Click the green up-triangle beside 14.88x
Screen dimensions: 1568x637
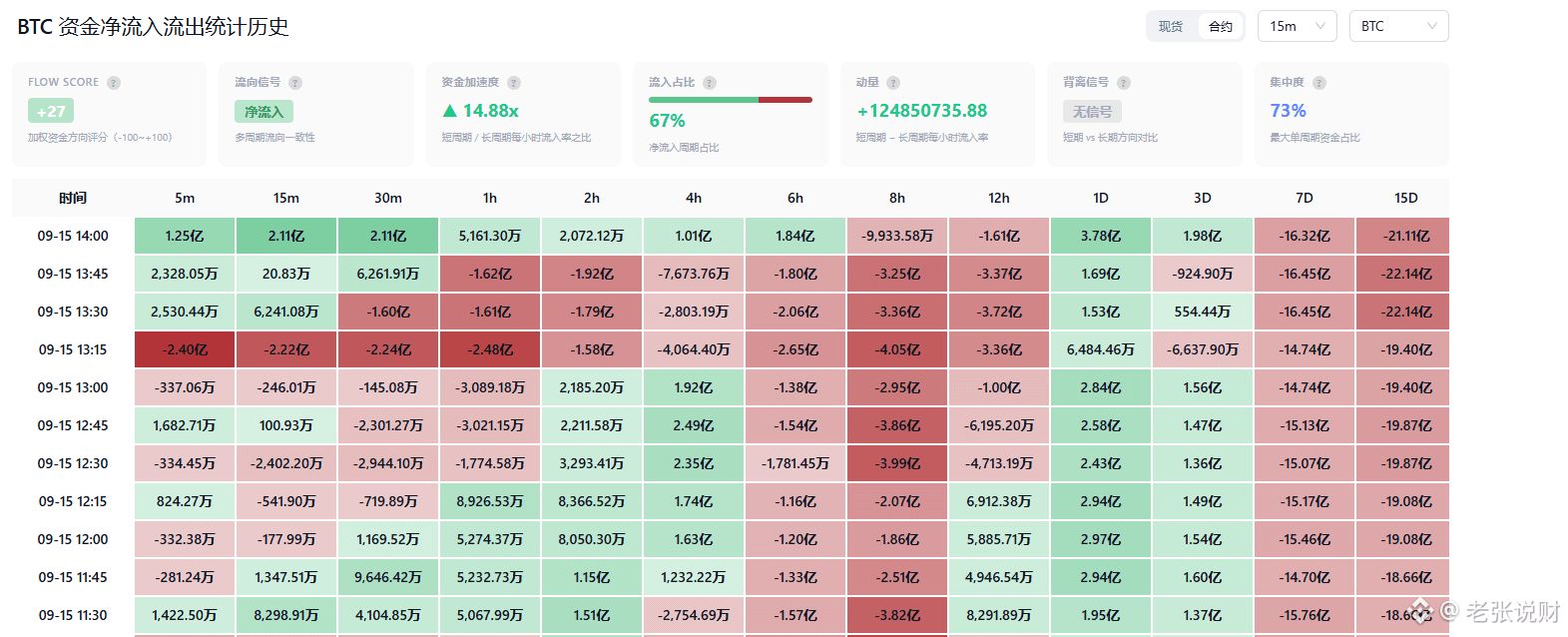(x=450, y=111)
